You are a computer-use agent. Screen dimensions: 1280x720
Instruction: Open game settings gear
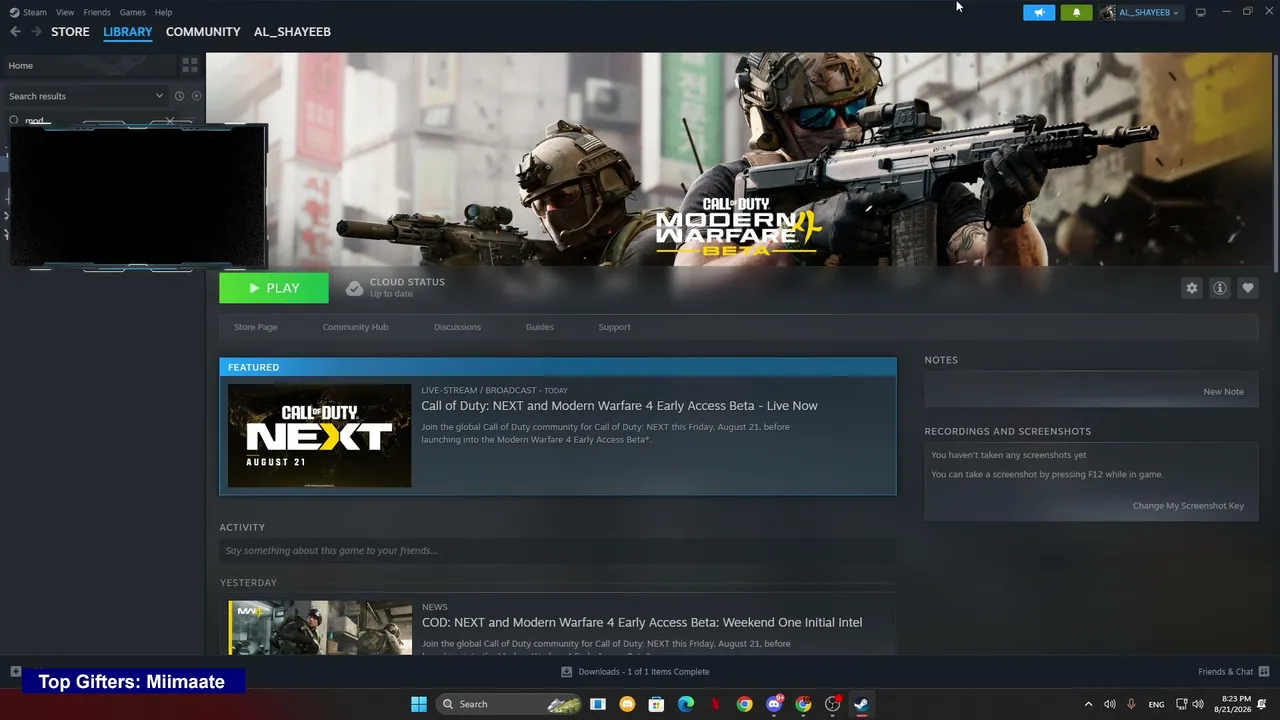pos(1191,288)
